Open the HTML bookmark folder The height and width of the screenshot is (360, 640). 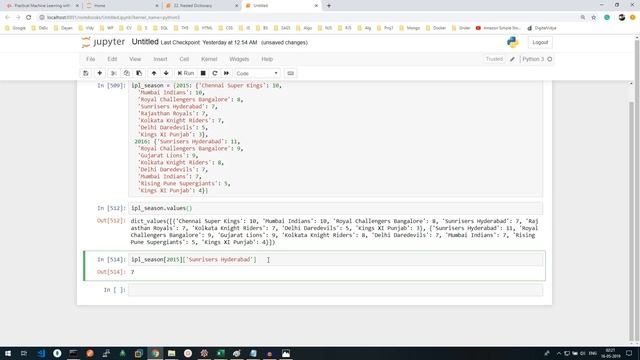click(x=203, y=28)
